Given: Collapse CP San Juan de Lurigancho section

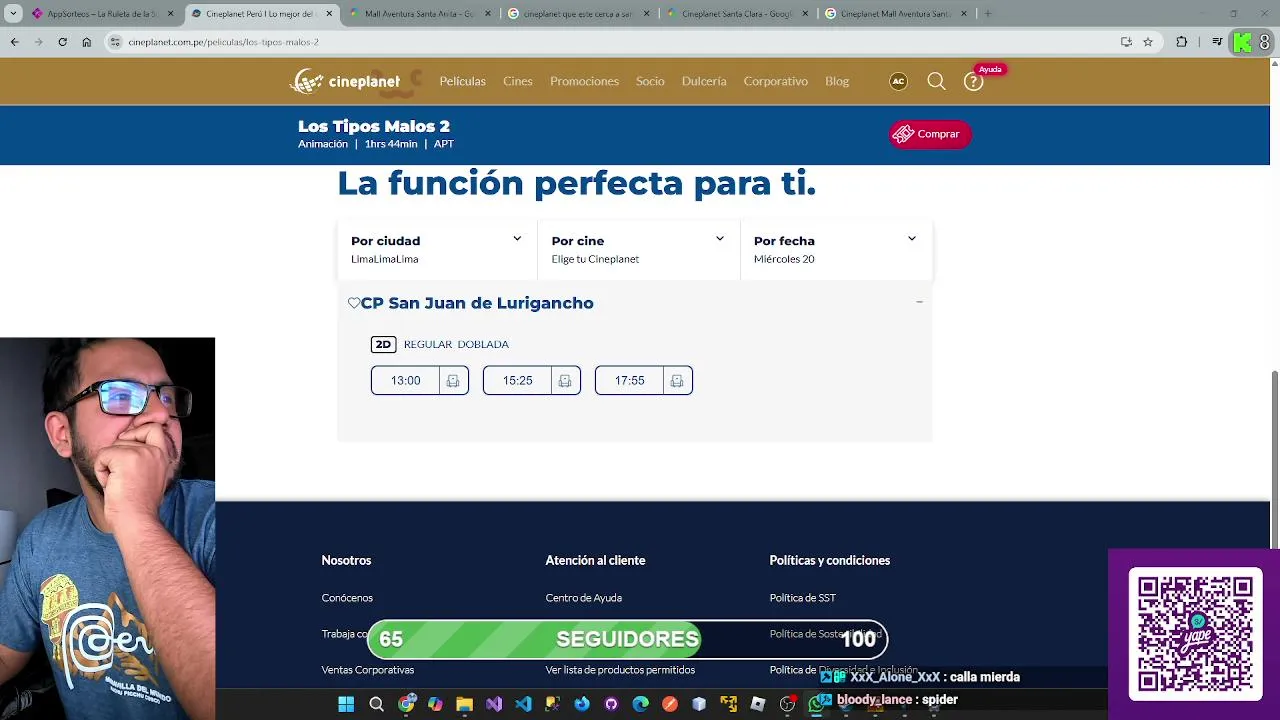Looking at the screenshot, I should [919, 302].
